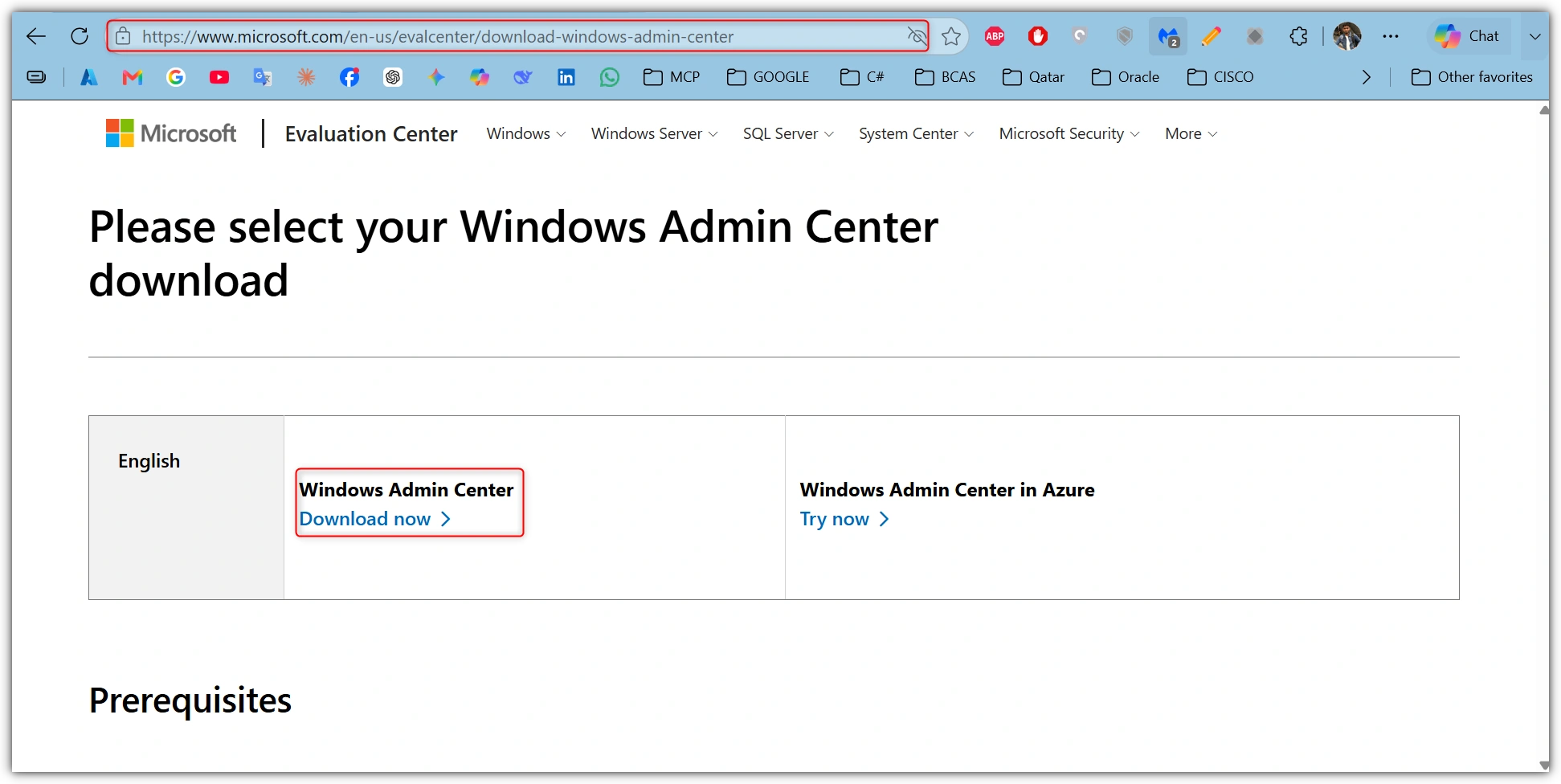1561x784 pixels.
Task: Expand the Windows Server navigation menu
Action: coord(655,134)
